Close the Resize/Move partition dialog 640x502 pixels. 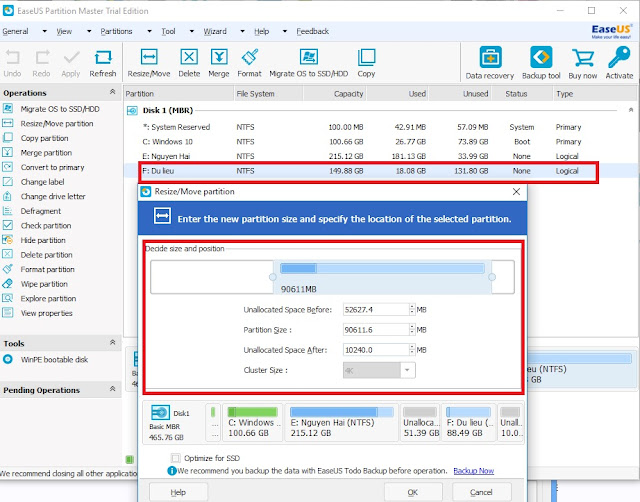(x=516, y=191)
